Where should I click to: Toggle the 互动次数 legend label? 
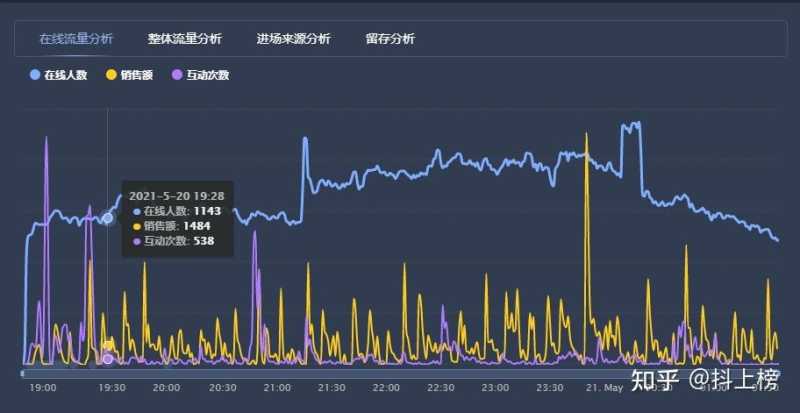tap(208, 75)
